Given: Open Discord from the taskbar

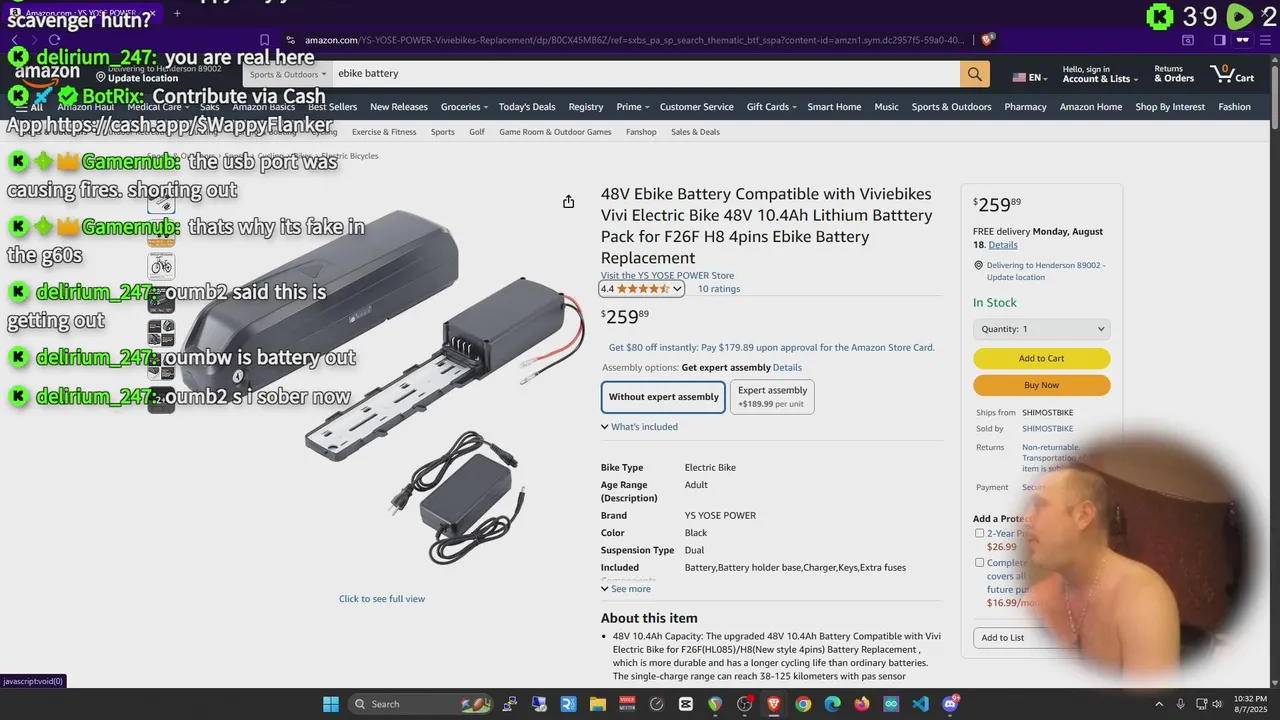Looking at the screenshot, I should [950, 704].
